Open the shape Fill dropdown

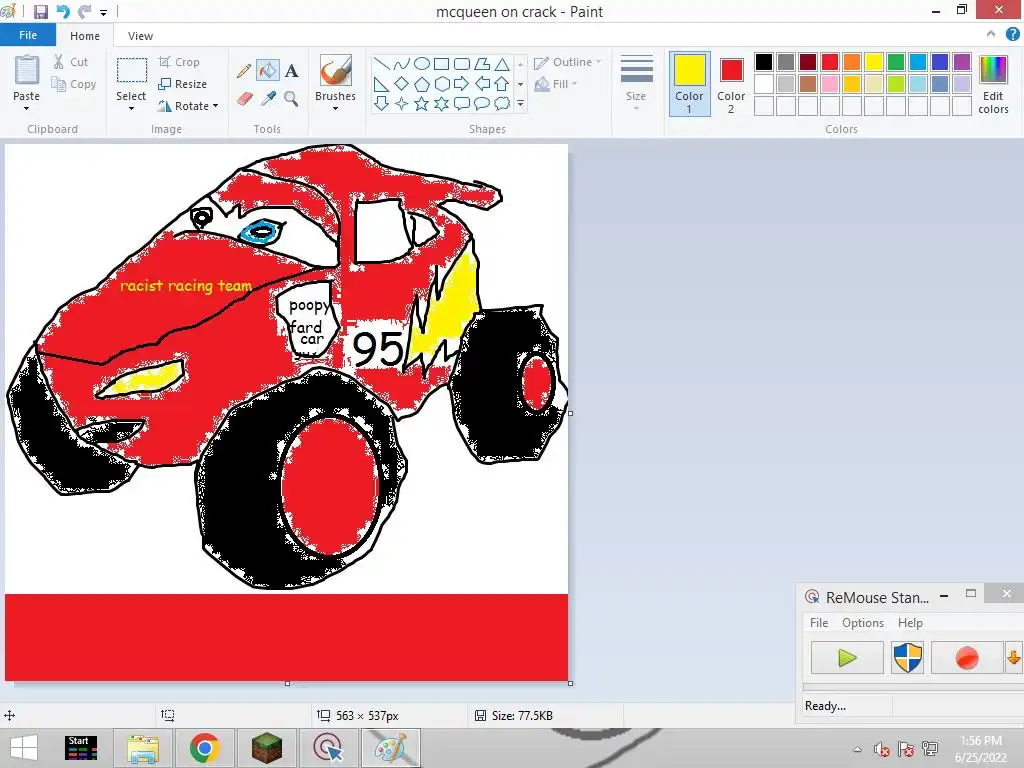[x=556, y=84]
